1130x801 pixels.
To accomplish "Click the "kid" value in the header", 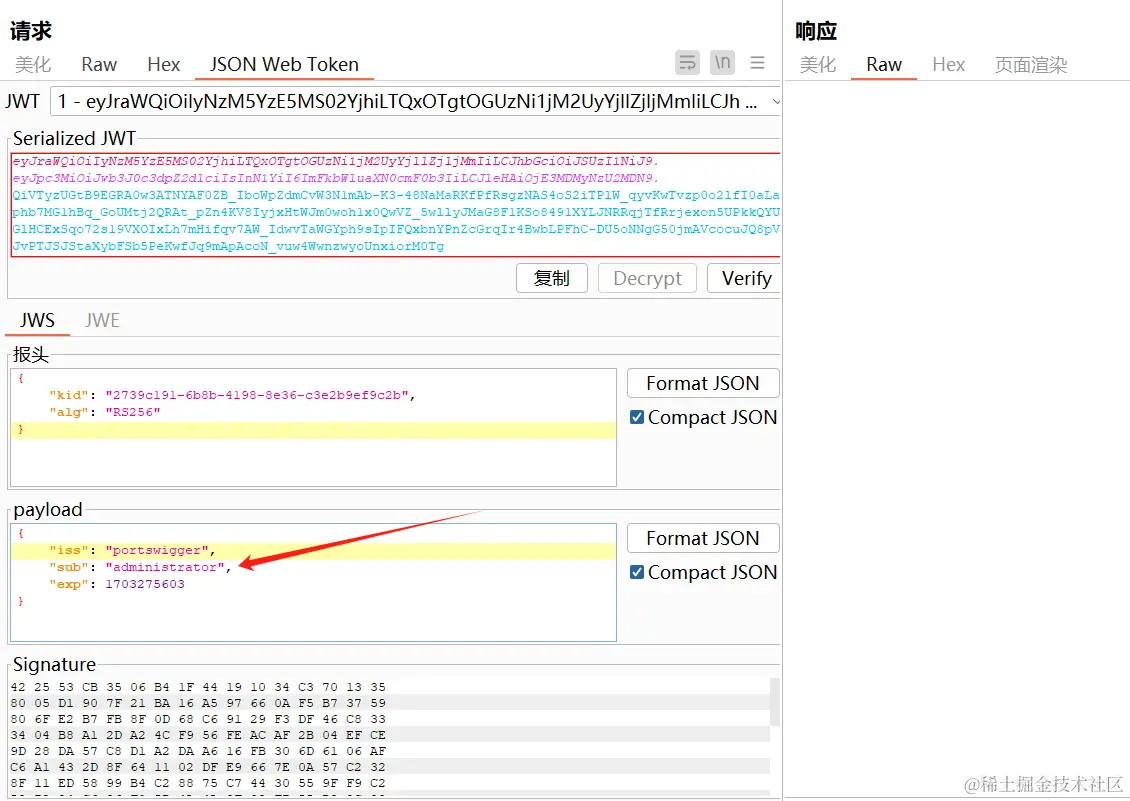I will [257, 394].
